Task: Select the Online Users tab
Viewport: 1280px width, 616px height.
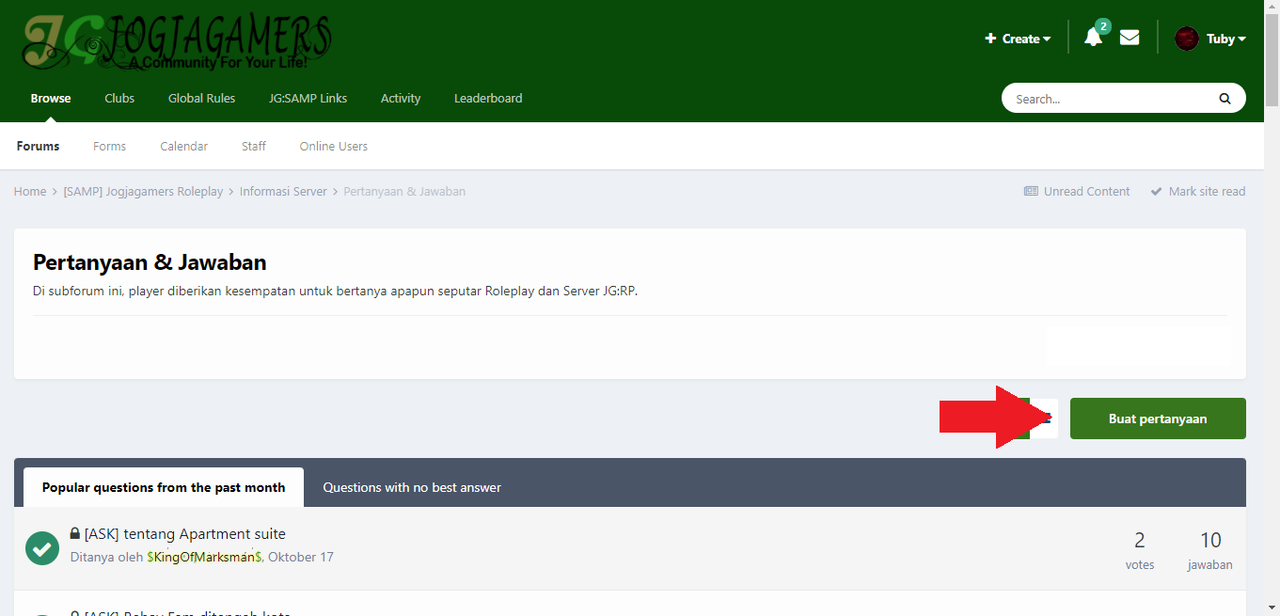Action: point(334,146)
